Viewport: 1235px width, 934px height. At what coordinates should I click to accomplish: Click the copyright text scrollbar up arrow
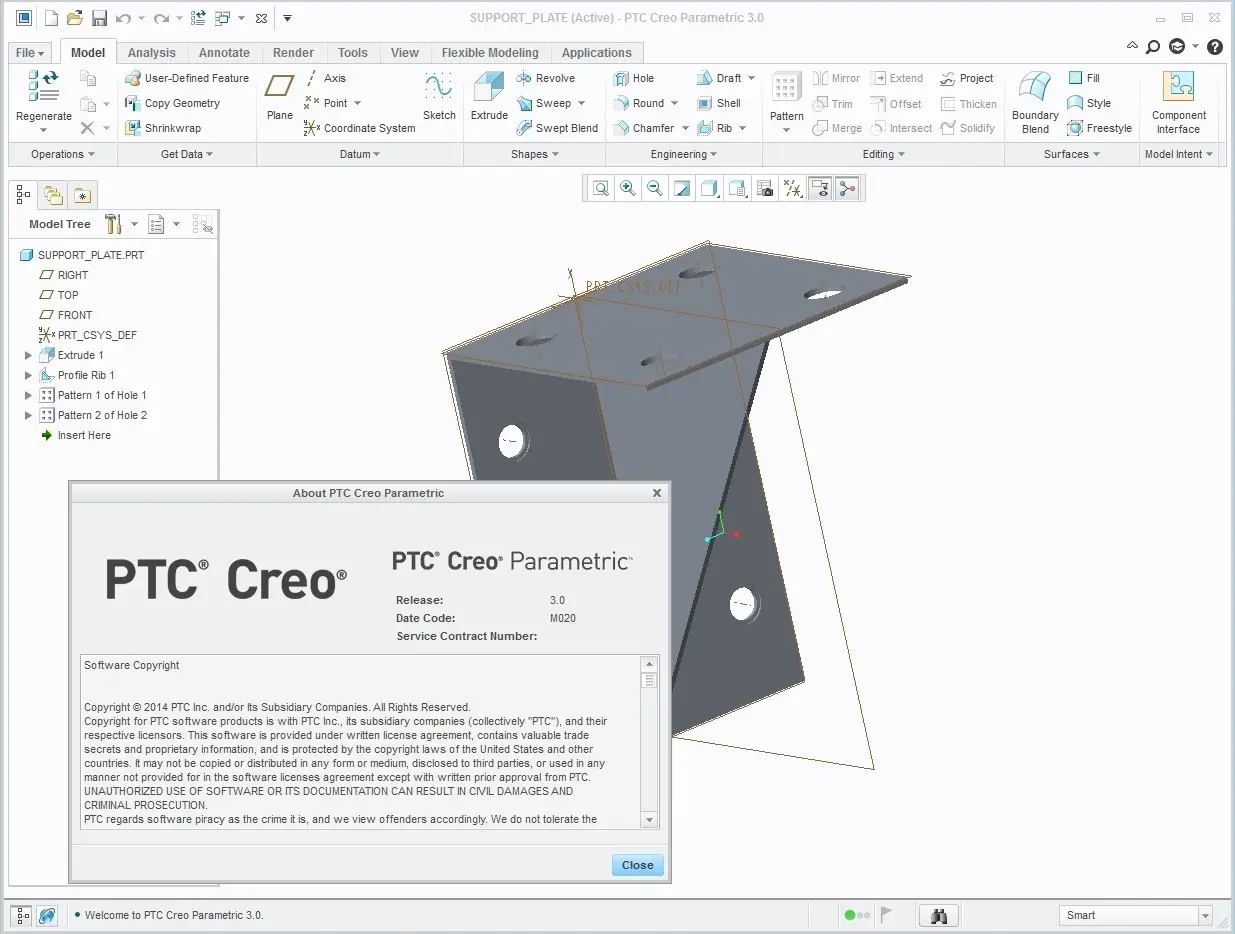(x=649, y=664)
